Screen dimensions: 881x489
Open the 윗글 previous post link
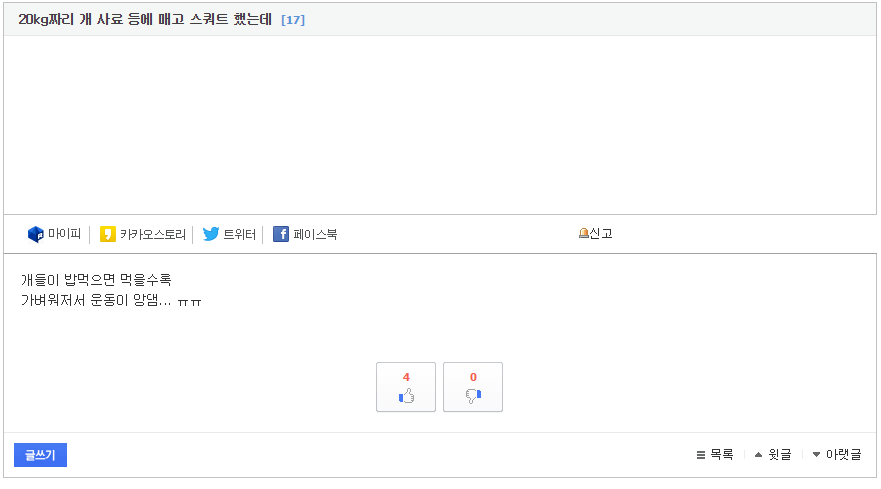[780, 454]
